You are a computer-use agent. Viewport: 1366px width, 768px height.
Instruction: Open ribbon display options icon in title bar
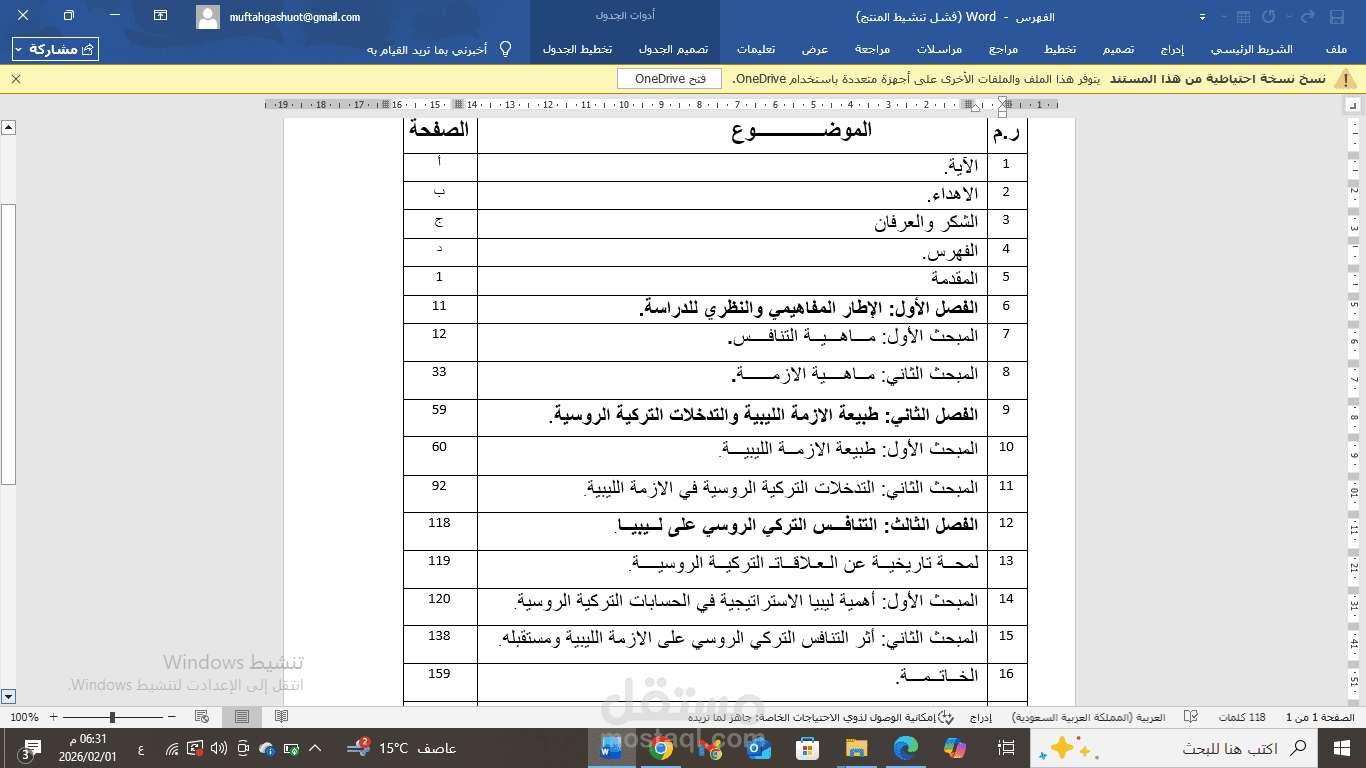pos(160,16)
